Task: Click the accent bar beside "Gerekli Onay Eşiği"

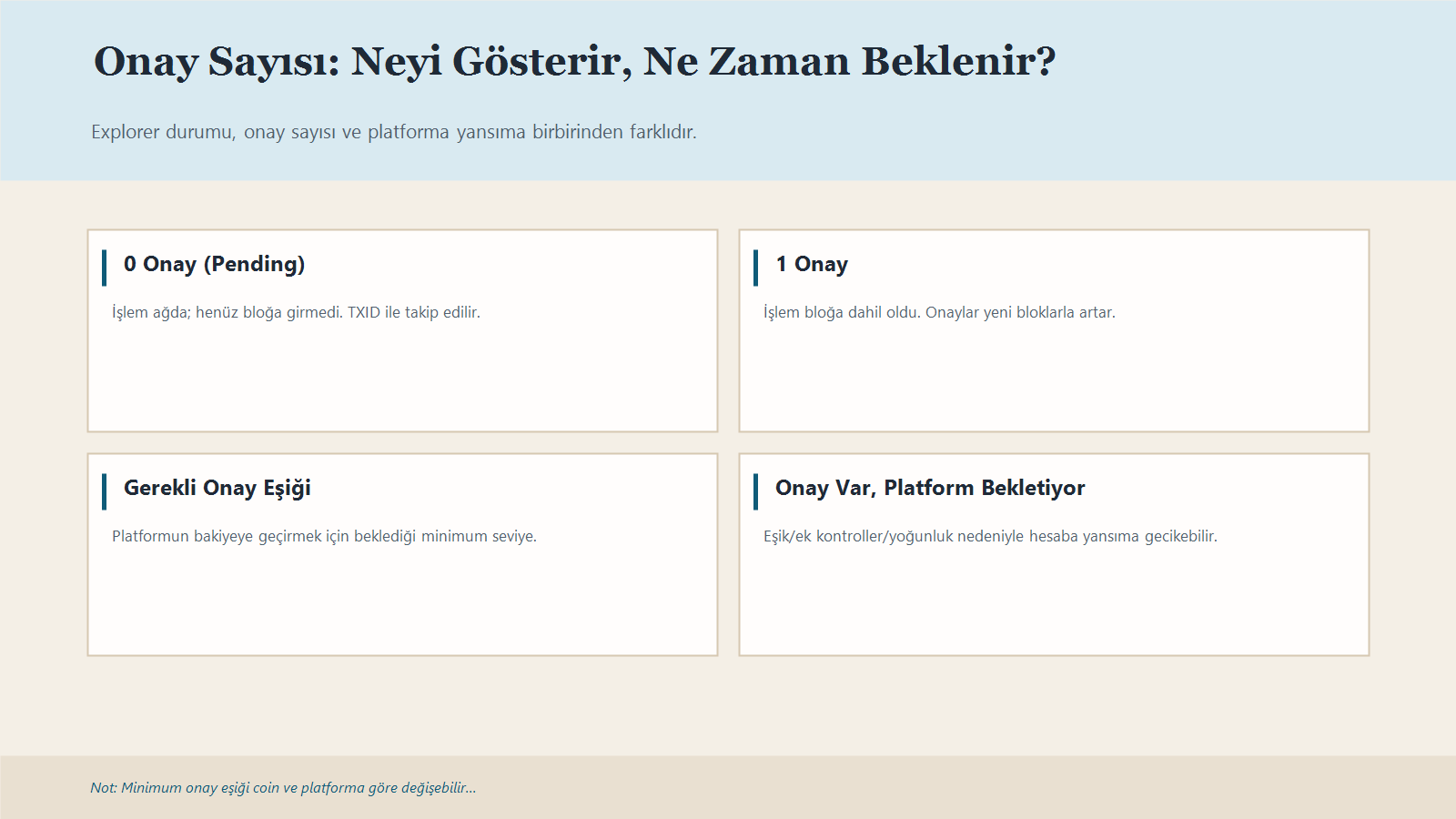Action: click(x=106, y=489)
